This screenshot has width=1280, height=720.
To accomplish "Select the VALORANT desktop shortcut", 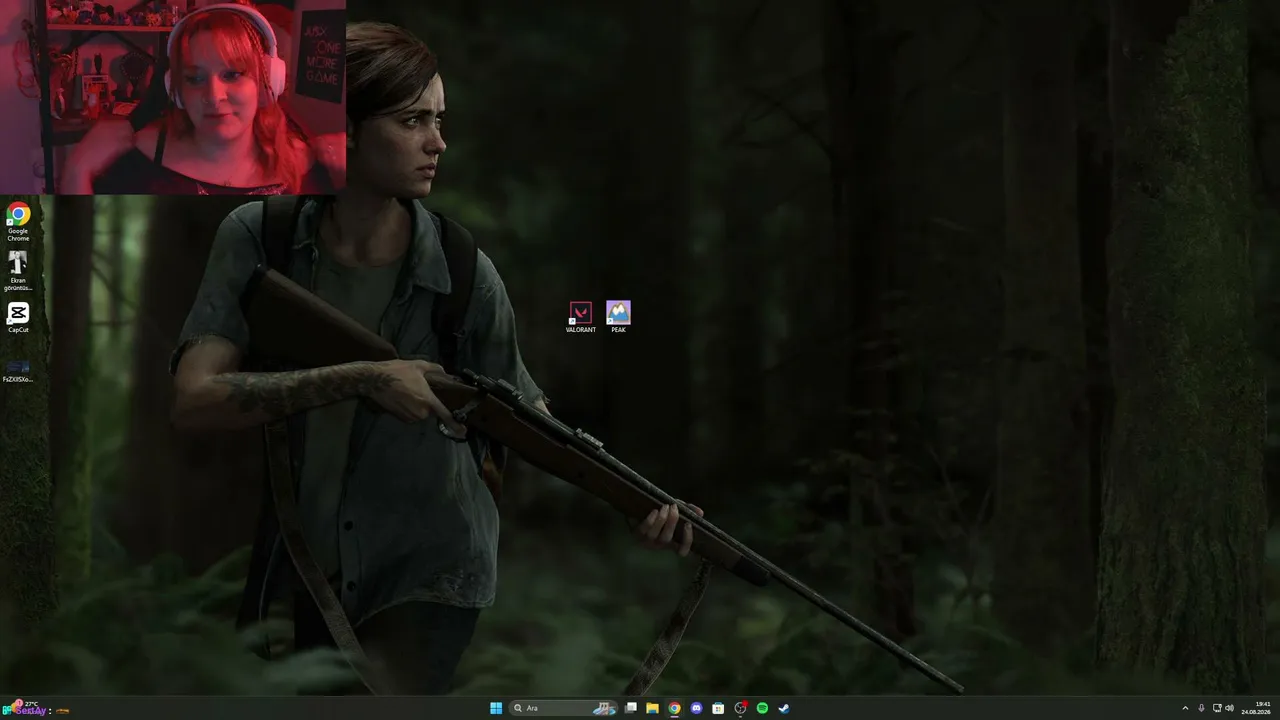I will point(580,317).
